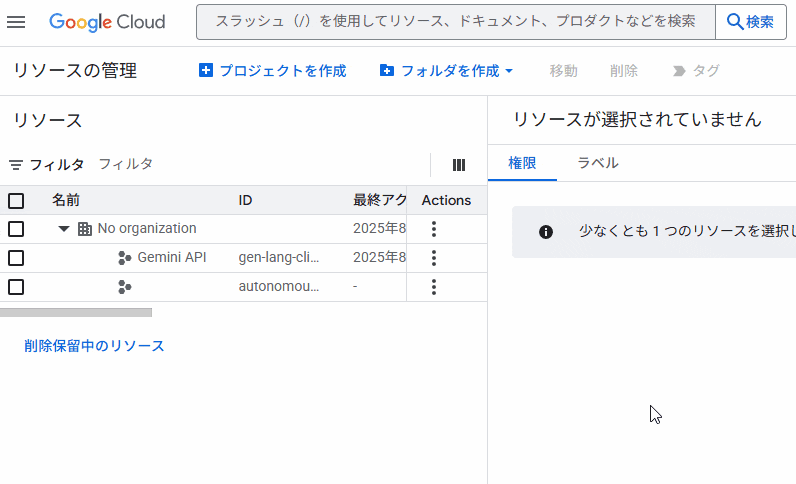This screenshot has width=796, height=484.
Task: Check the No organization row checkbox
Action: [16, 229]
